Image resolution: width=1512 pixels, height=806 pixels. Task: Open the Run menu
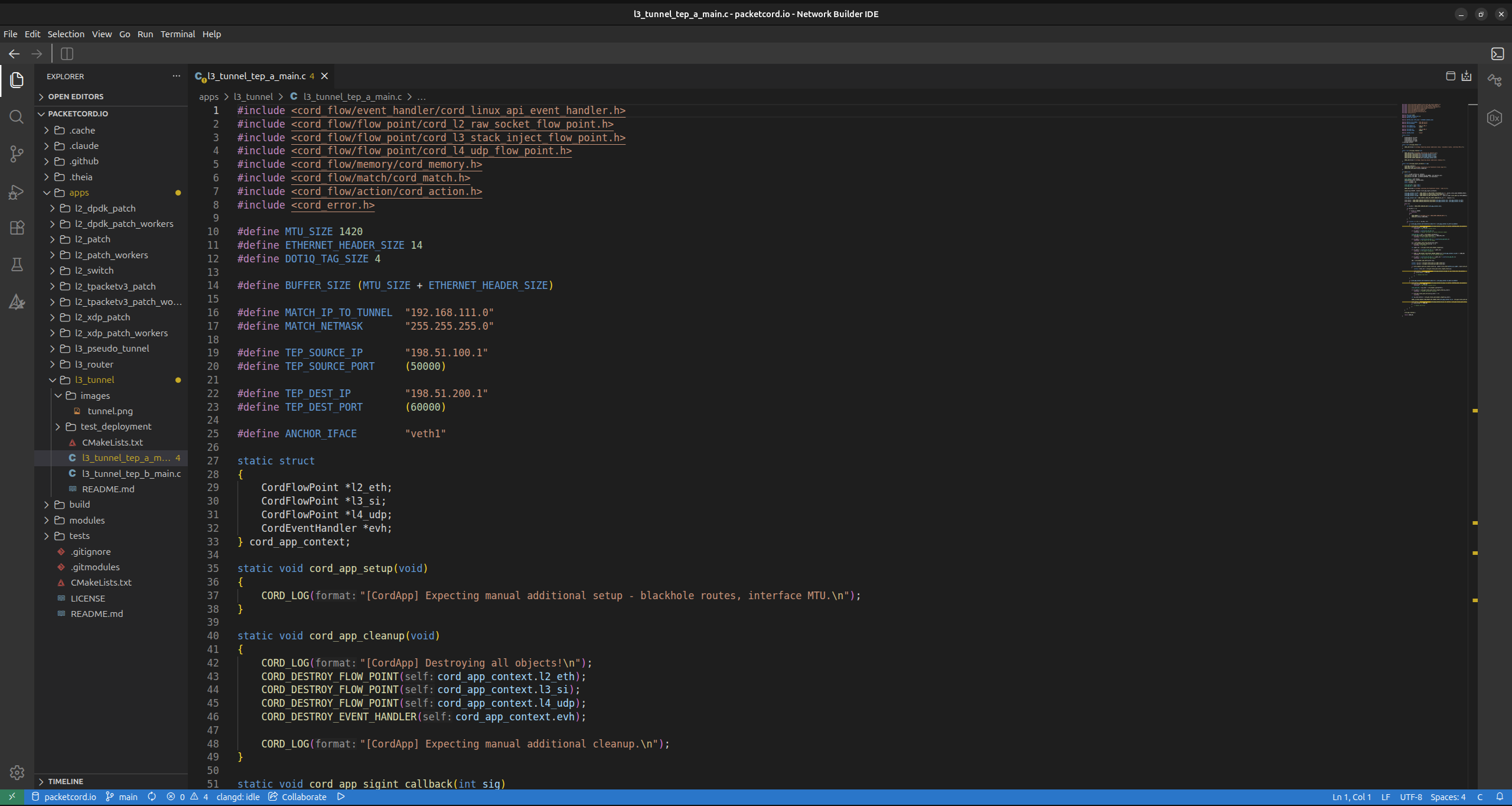click(145, 34)
